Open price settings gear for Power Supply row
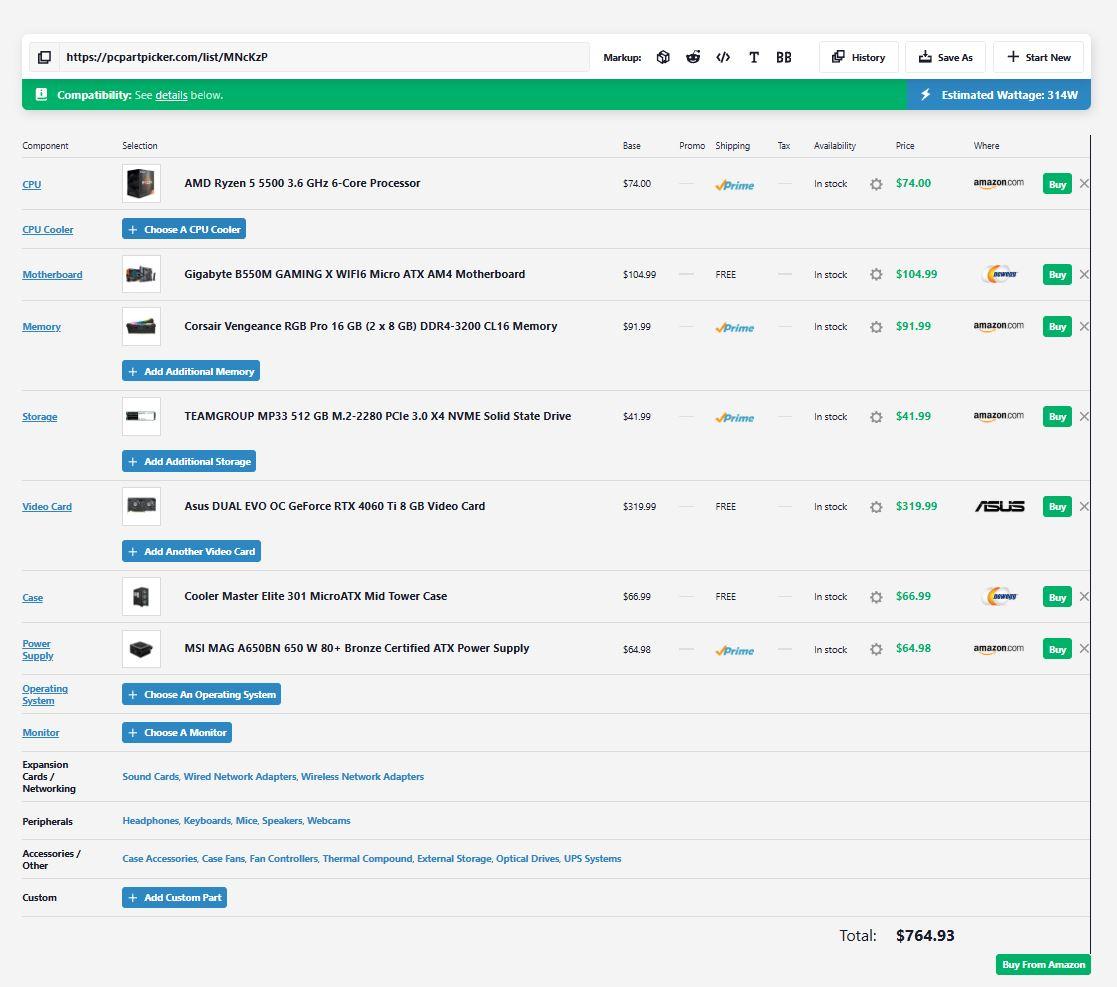The height and width of the screenshot is (987, 1117). point(876,649)
